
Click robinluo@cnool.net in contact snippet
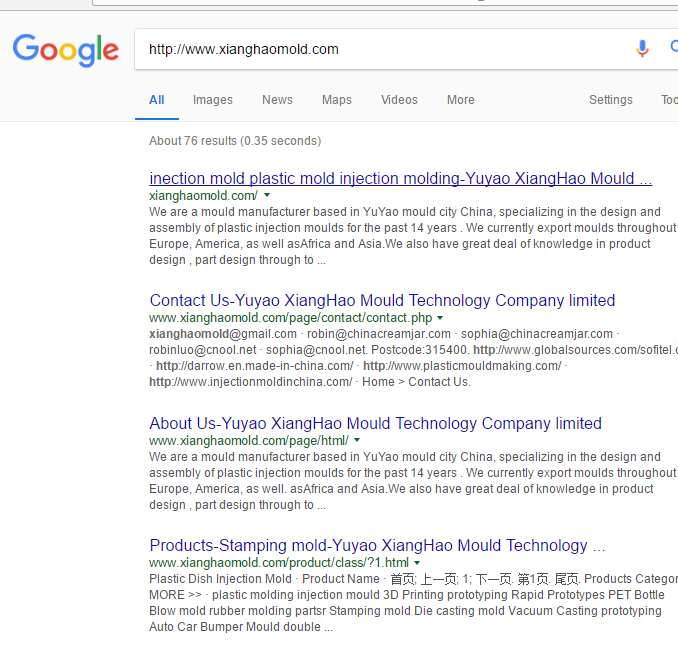coord(203,350)
